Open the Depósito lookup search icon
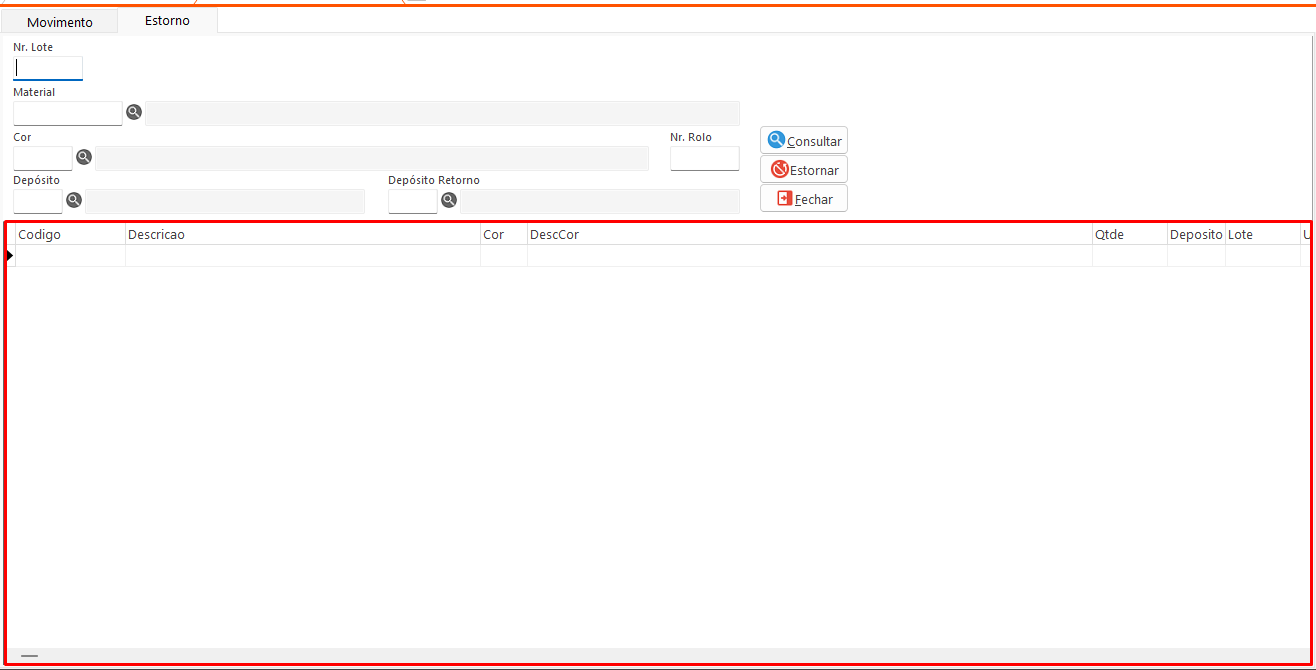 (x=74, y=200)
